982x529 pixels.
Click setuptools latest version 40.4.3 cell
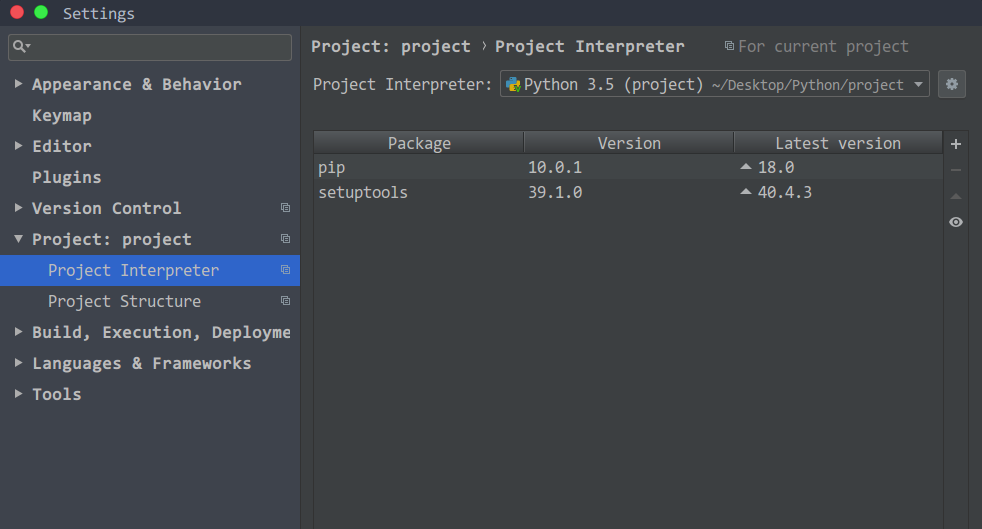tap(785, 192)
